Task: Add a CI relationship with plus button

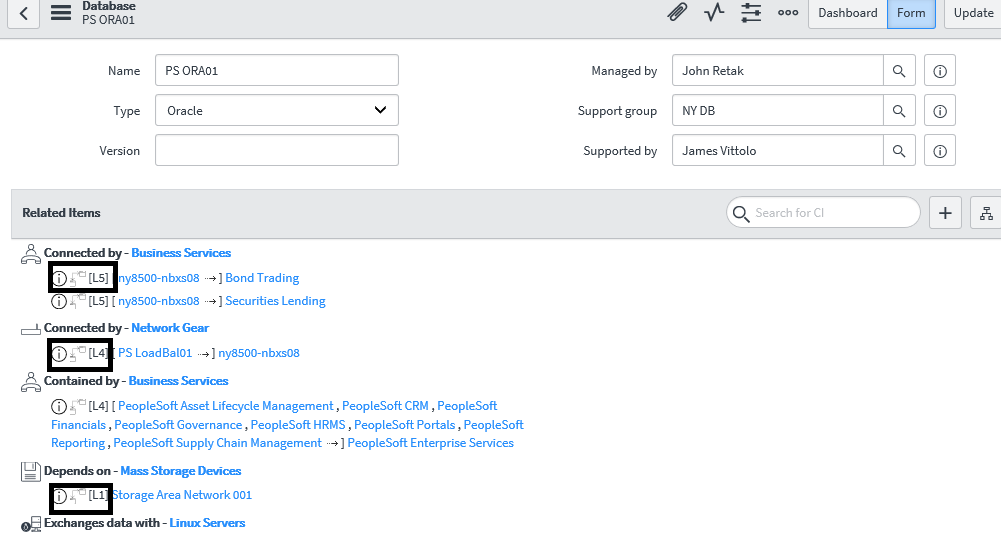Action: point(945,213)
